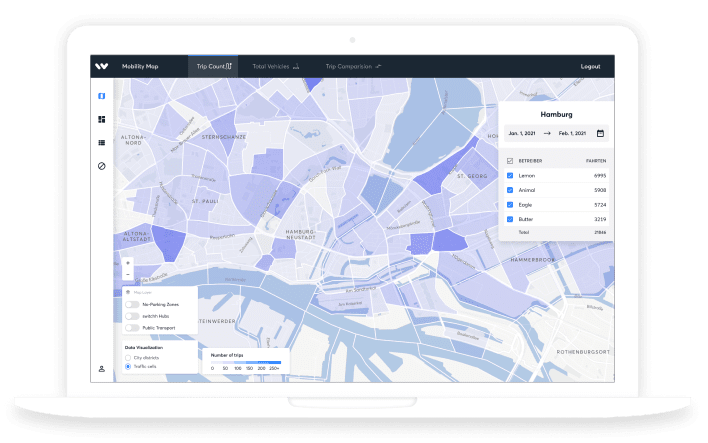Click the Hammerbrook label on map

533,260
